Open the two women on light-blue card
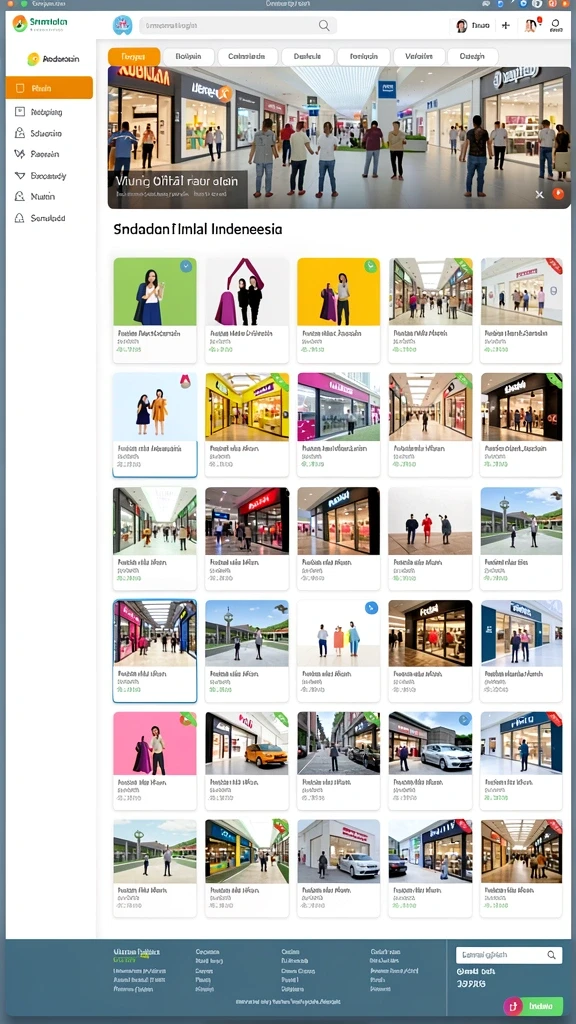576x1024 pixels. [x=155, y=407]
